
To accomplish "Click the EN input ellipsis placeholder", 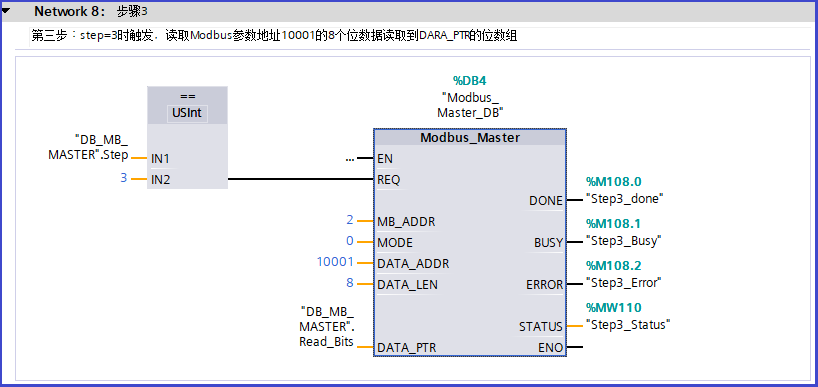I will (350, 159).
